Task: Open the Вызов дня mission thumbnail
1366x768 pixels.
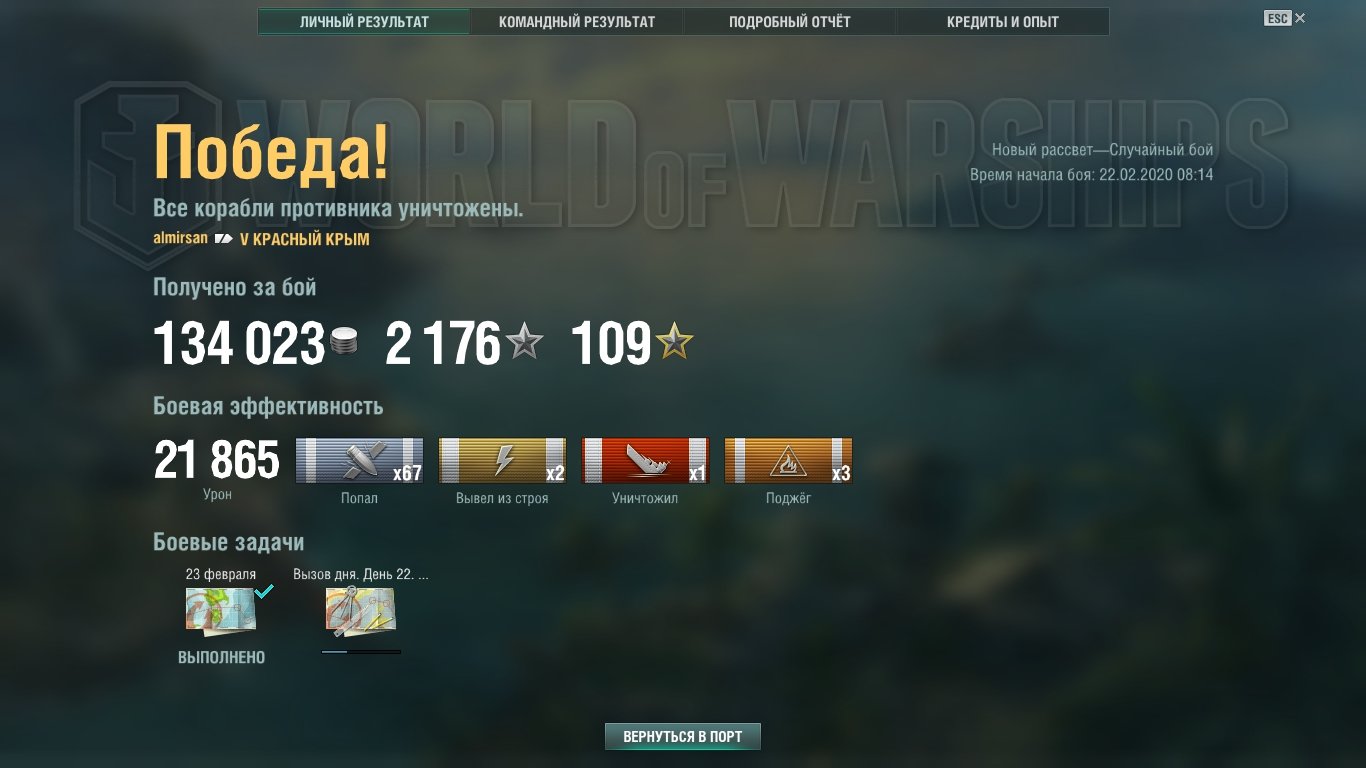Action: pyautogui.click(x=361, y=611)
